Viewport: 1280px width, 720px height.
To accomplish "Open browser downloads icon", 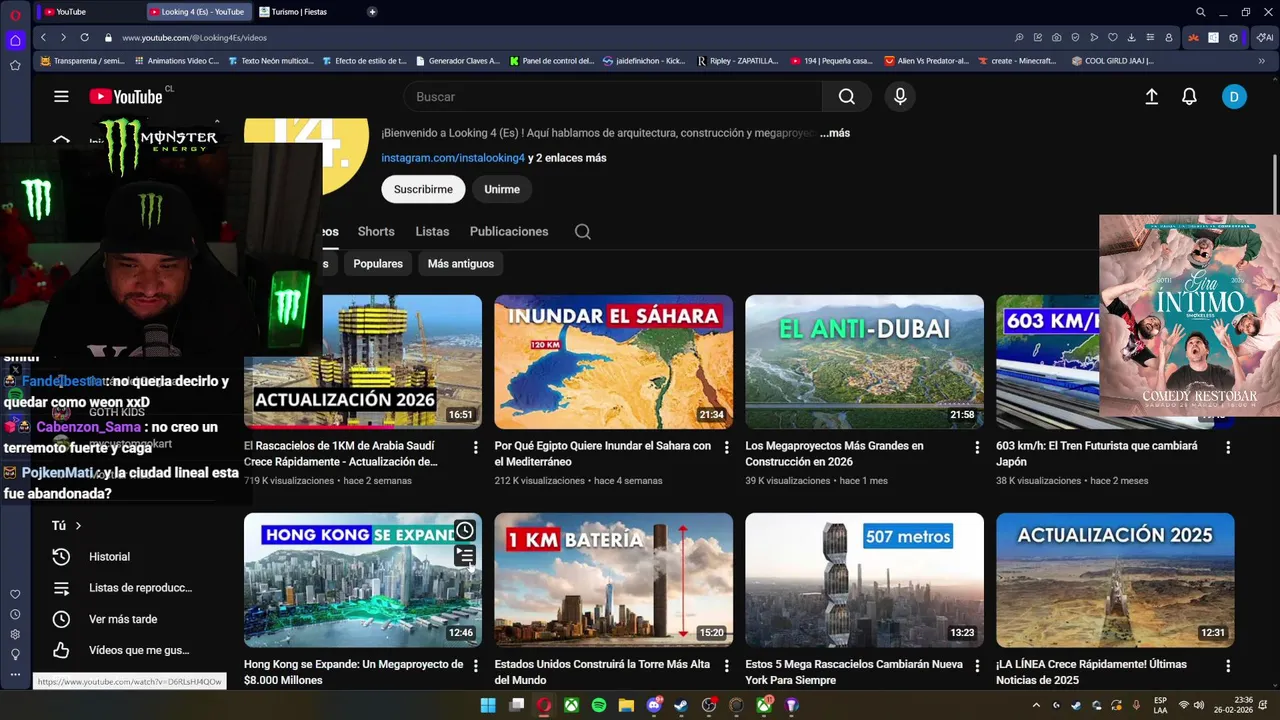I will [1131, 37].
